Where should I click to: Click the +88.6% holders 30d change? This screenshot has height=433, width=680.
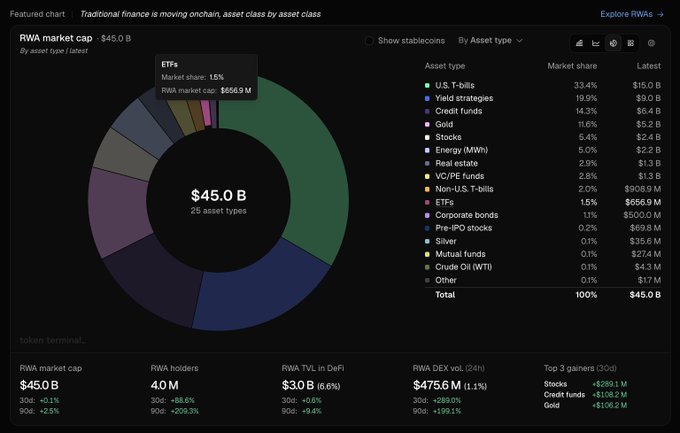[182, 400]
